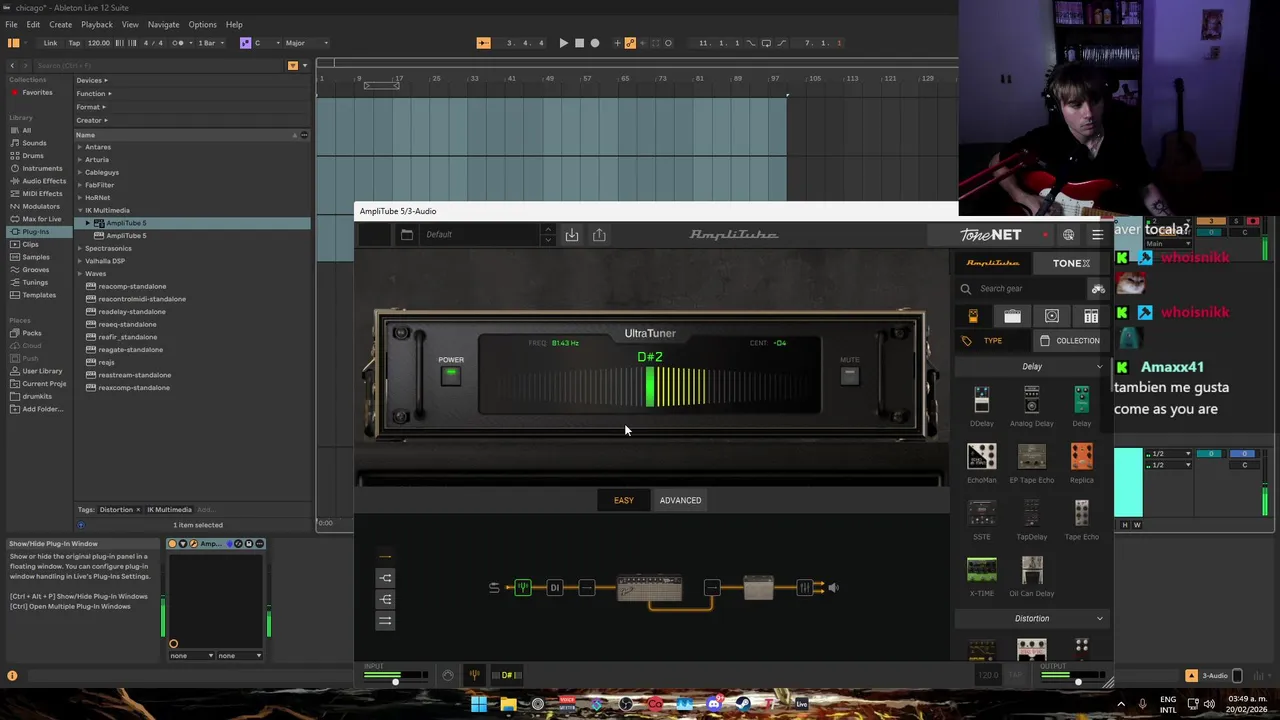Open AmpliTube preset browser folder icon
The height and width of the screenshot is (720, 1280).
point(407,234)
